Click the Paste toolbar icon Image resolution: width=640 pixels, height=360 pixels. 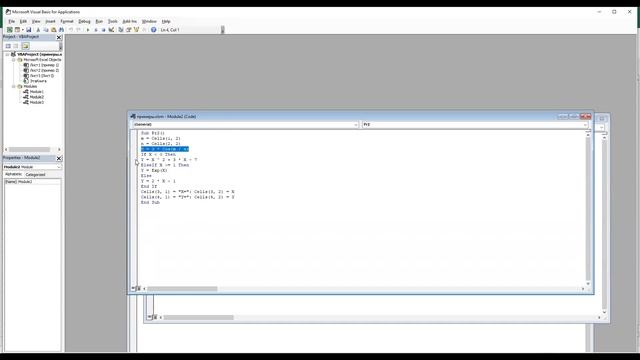point(53,30)
